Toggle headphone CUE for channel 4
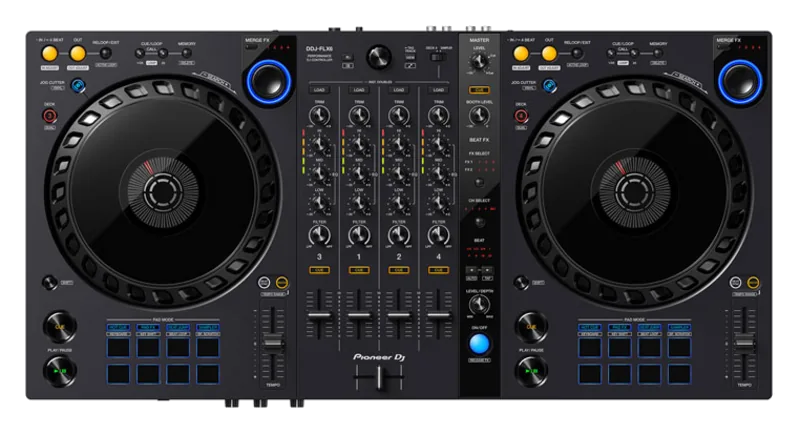The image size is (800, 433). coord(438,270)
